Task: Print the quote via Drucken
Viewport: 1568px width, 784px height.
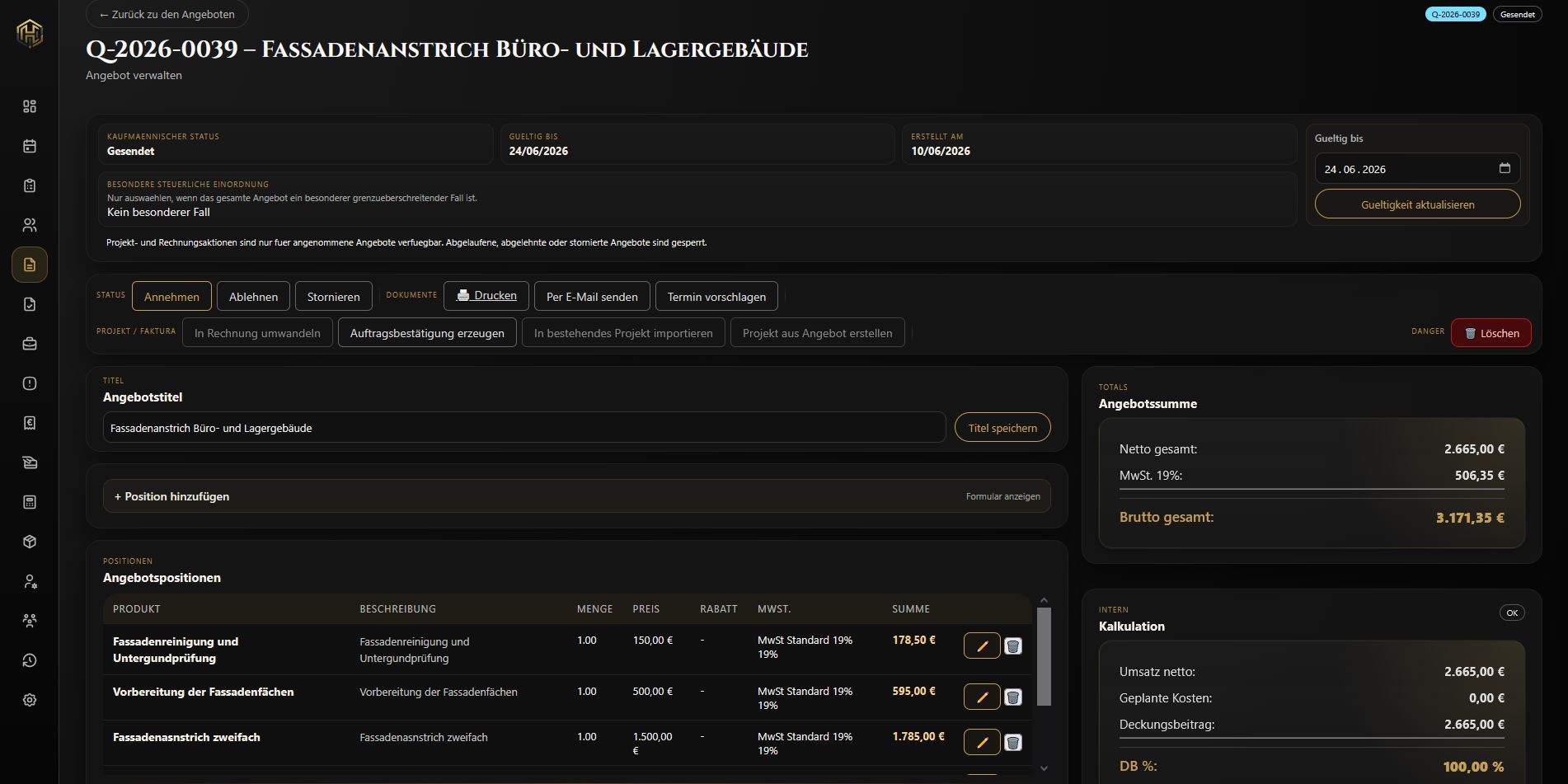Action: coord(486,296)
